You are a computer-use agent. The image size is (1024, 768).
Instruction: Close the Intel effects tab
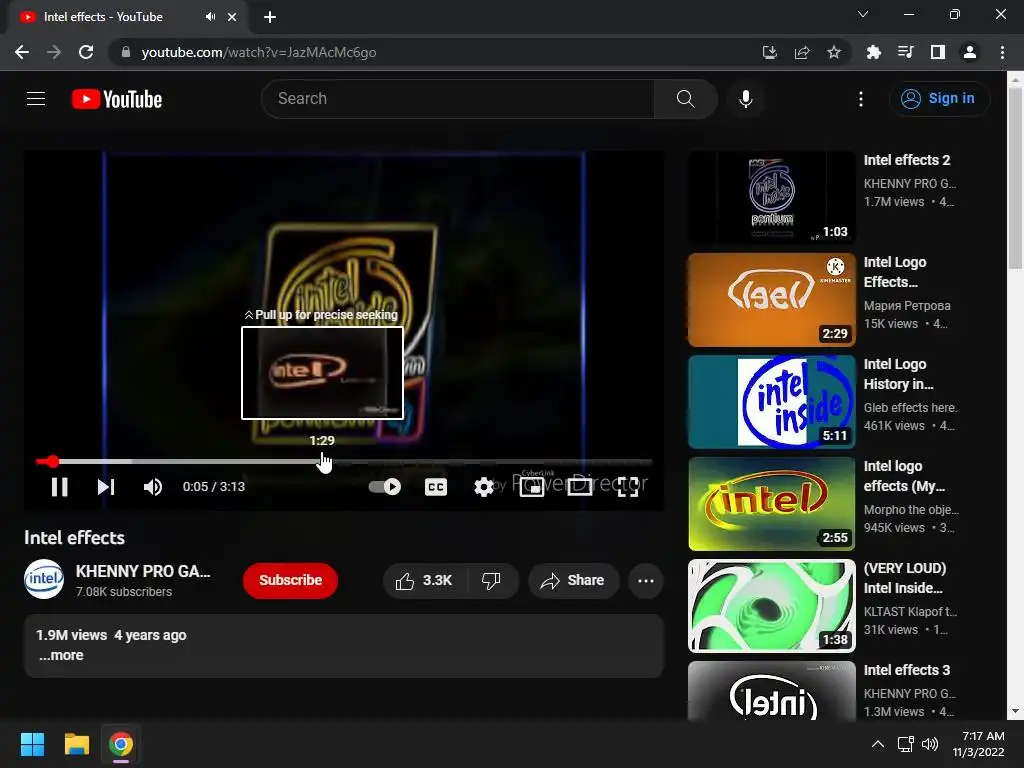(232, 17)
